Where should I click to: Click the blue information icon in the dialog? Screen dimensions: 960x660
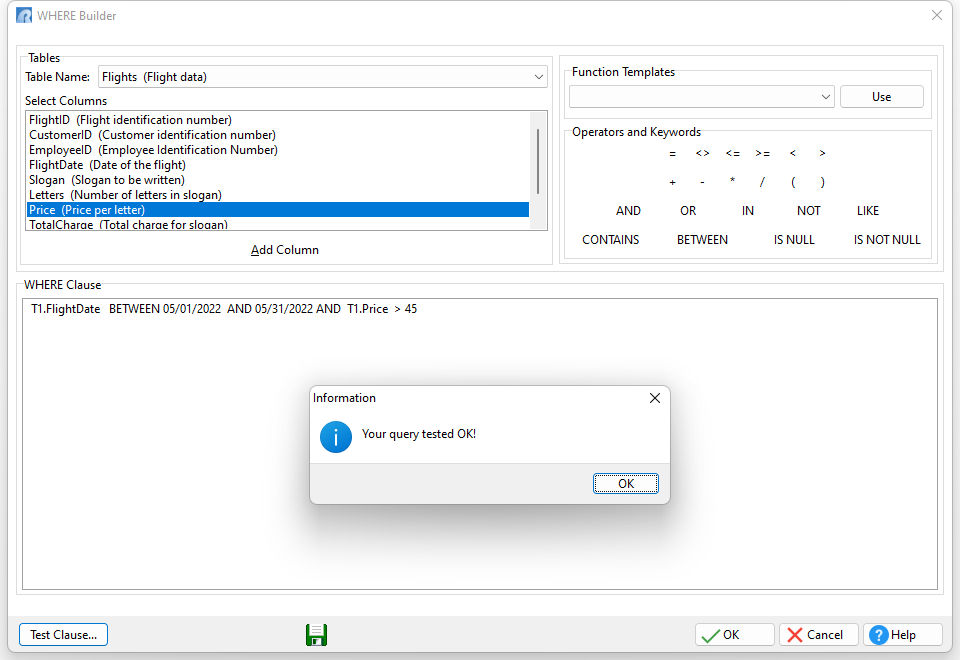(336, 437)
